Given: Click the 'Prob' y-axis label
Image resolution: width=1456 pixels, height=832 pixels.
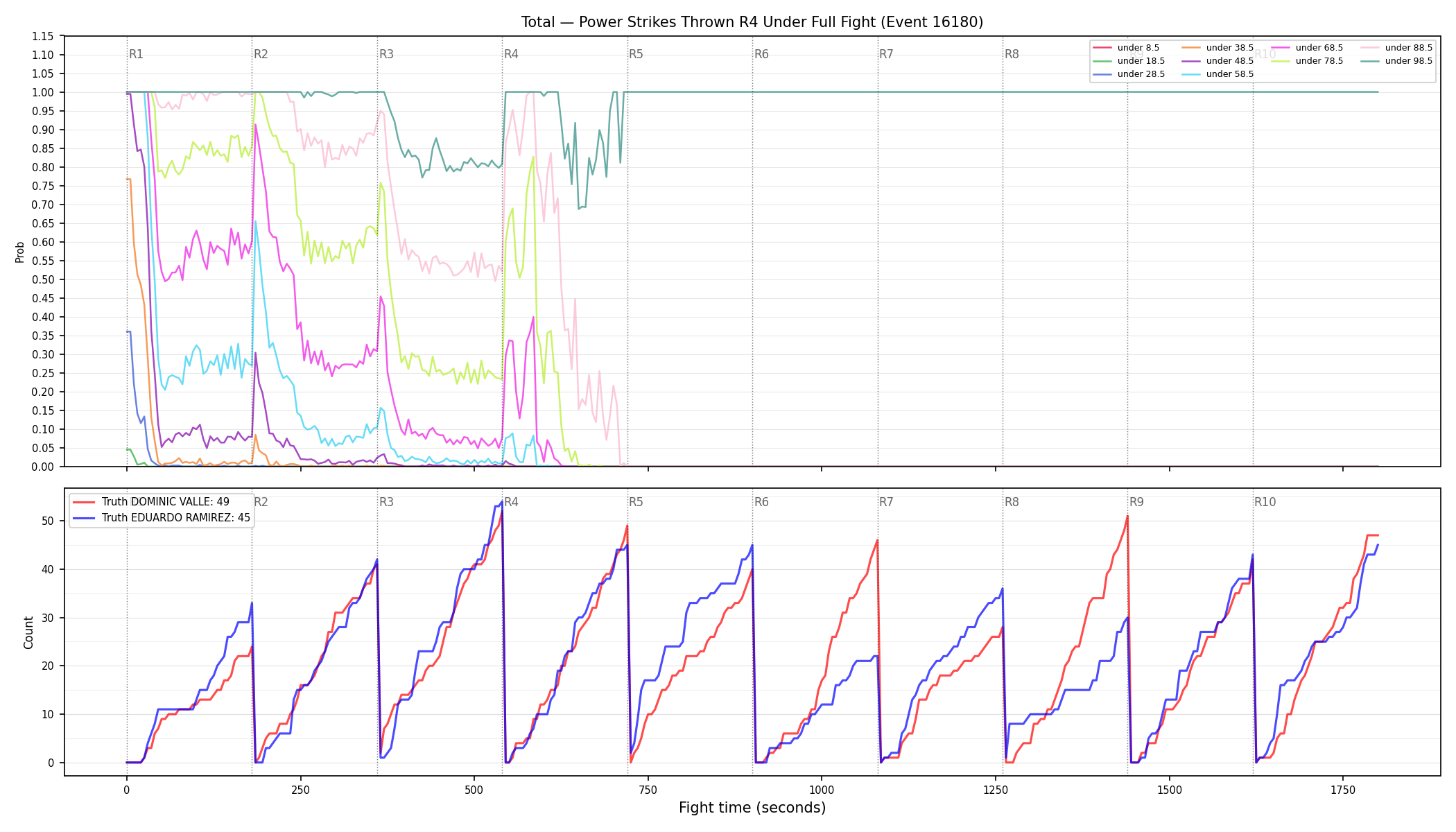Looking at the screenshot, I should [20, 252].
